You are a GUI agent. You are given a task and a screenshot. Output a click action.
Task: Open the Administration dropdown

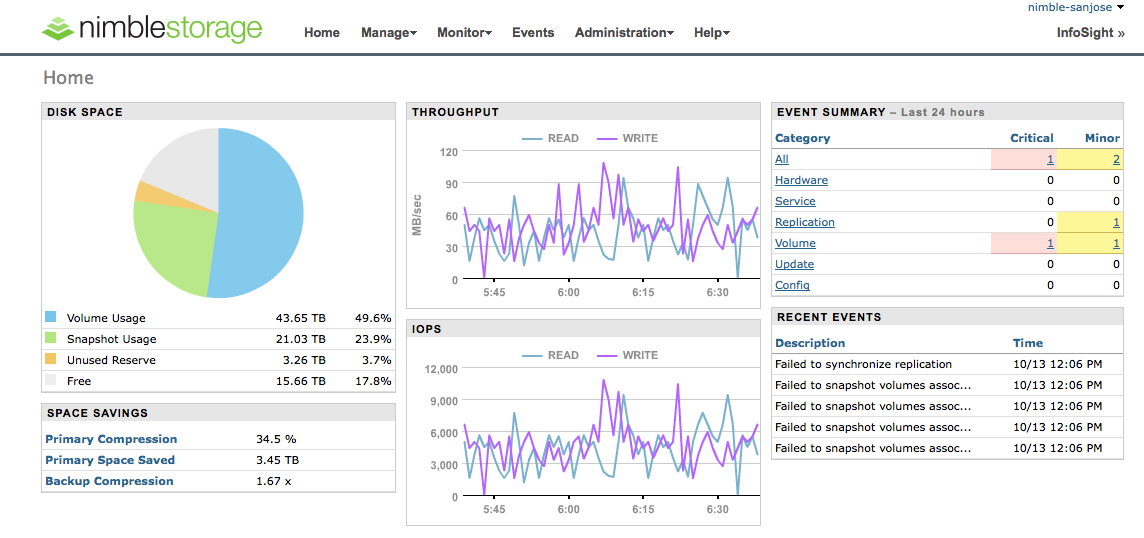click(623, 33)
